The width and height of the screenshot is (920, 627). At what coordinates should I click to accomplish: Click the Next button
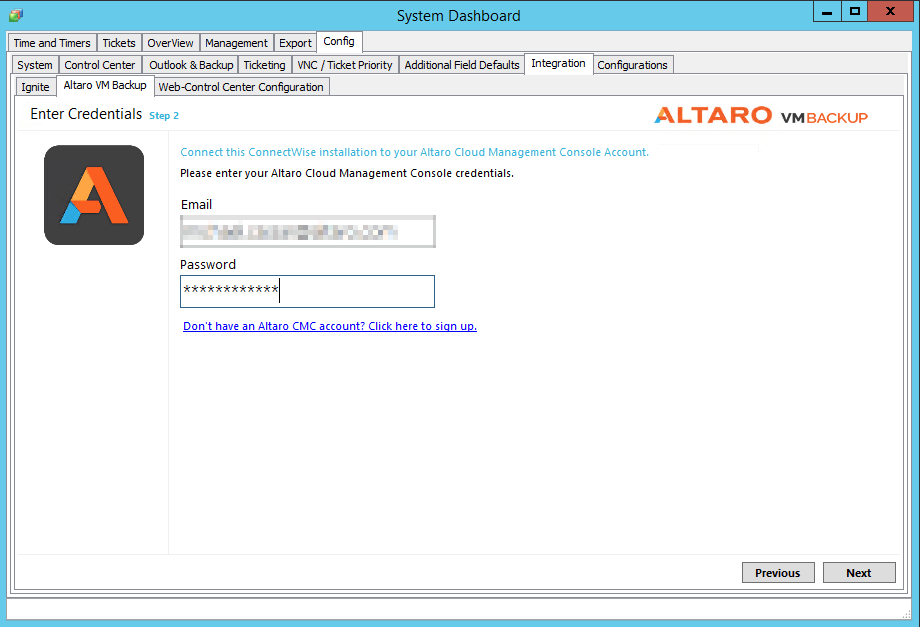click(859, 572)
